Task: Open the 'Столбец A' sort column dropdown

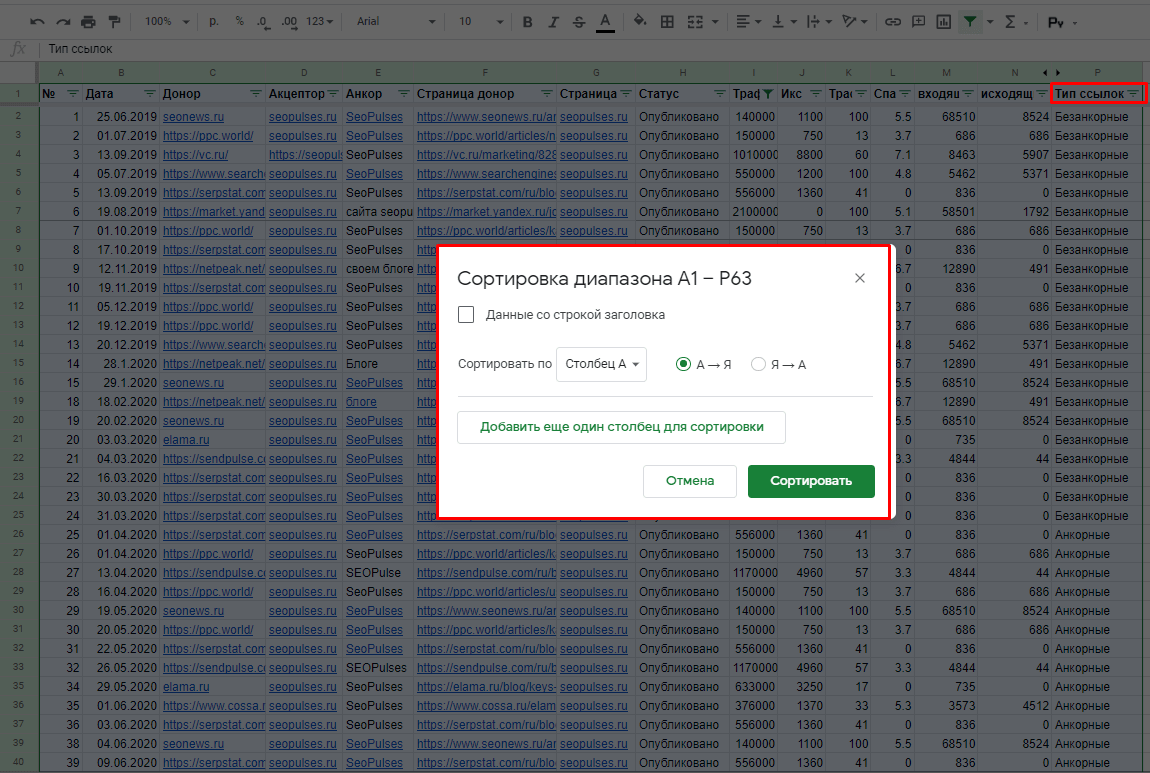Action: pyautogui.click(x=601, y=364)
